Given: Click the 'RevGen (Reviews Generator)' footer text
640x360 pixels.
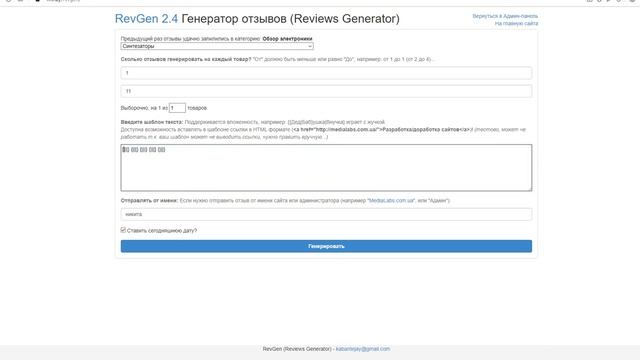Looking at the screenshot, I should click(x=297, y=349).
